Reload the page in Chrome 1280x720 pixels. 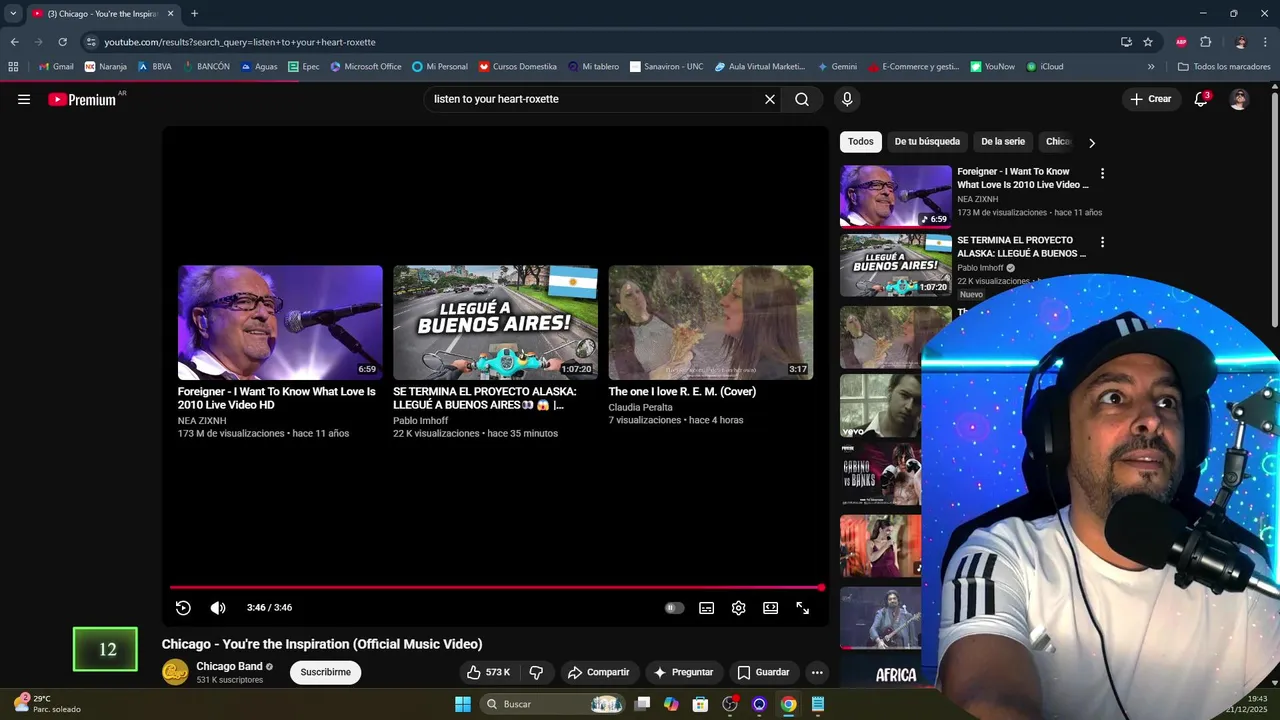(62, 42)
